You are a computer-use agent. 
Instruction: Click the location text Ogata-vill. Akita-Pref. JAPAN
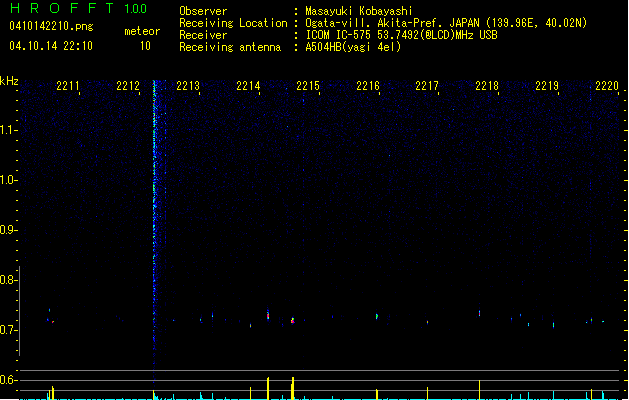point(393,23)
